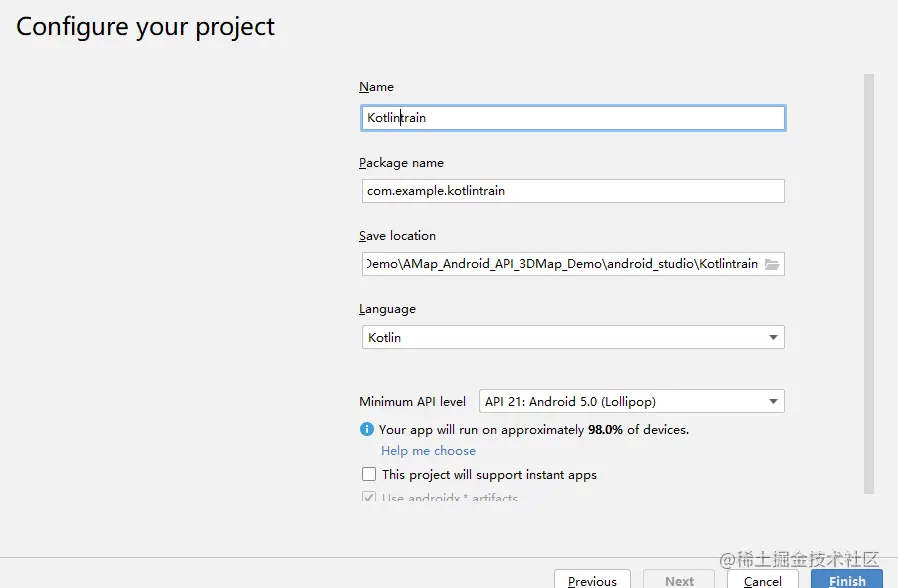Go back with the Previous button
898x588 pixels.
[x=592, y=580]
